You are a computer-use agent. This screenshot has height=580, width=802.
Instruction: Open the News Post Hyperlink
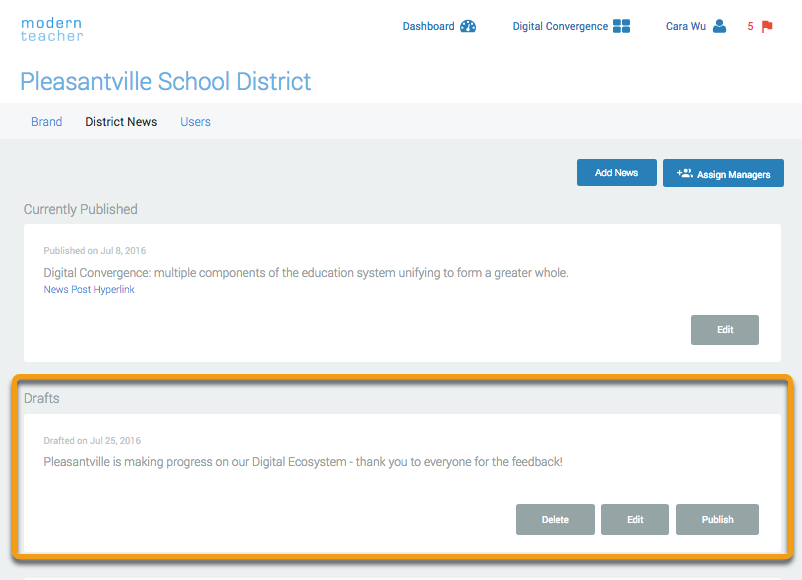pos(89,289)
